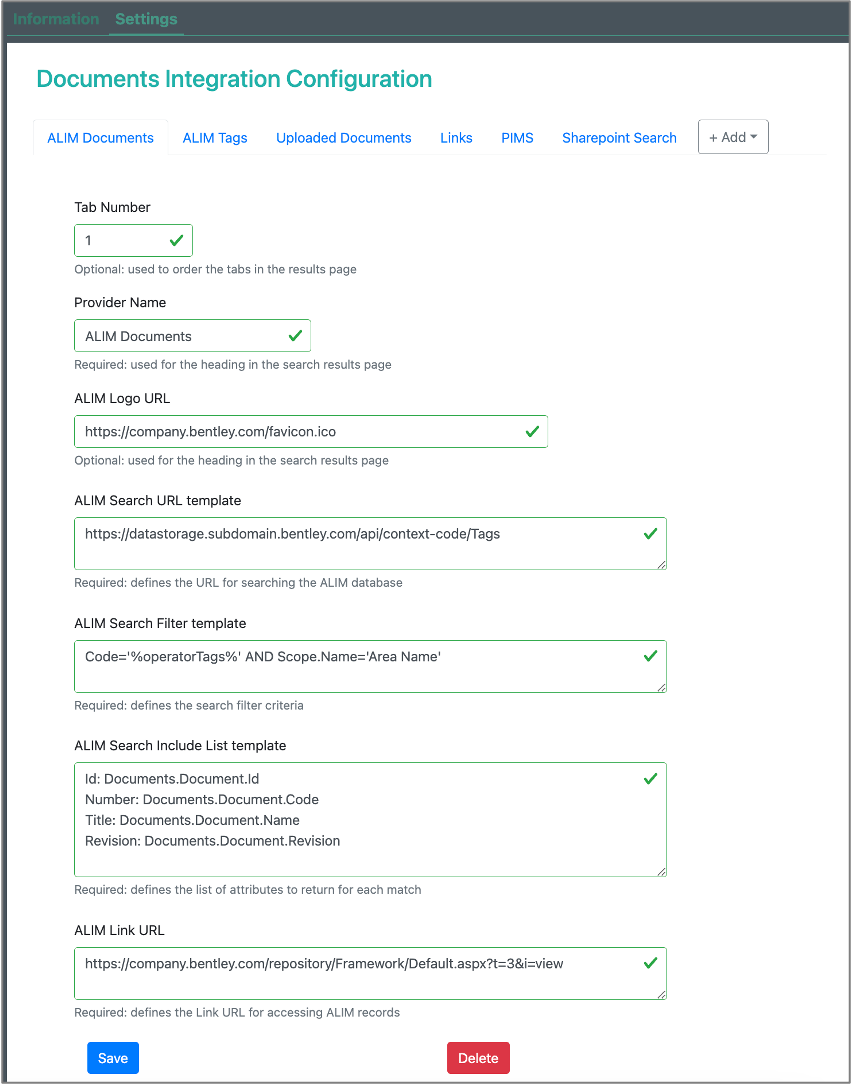Screen dimensions: 852x1084
Task: Click the ALIM Search Filter template label
Action: tap(160, 623)
